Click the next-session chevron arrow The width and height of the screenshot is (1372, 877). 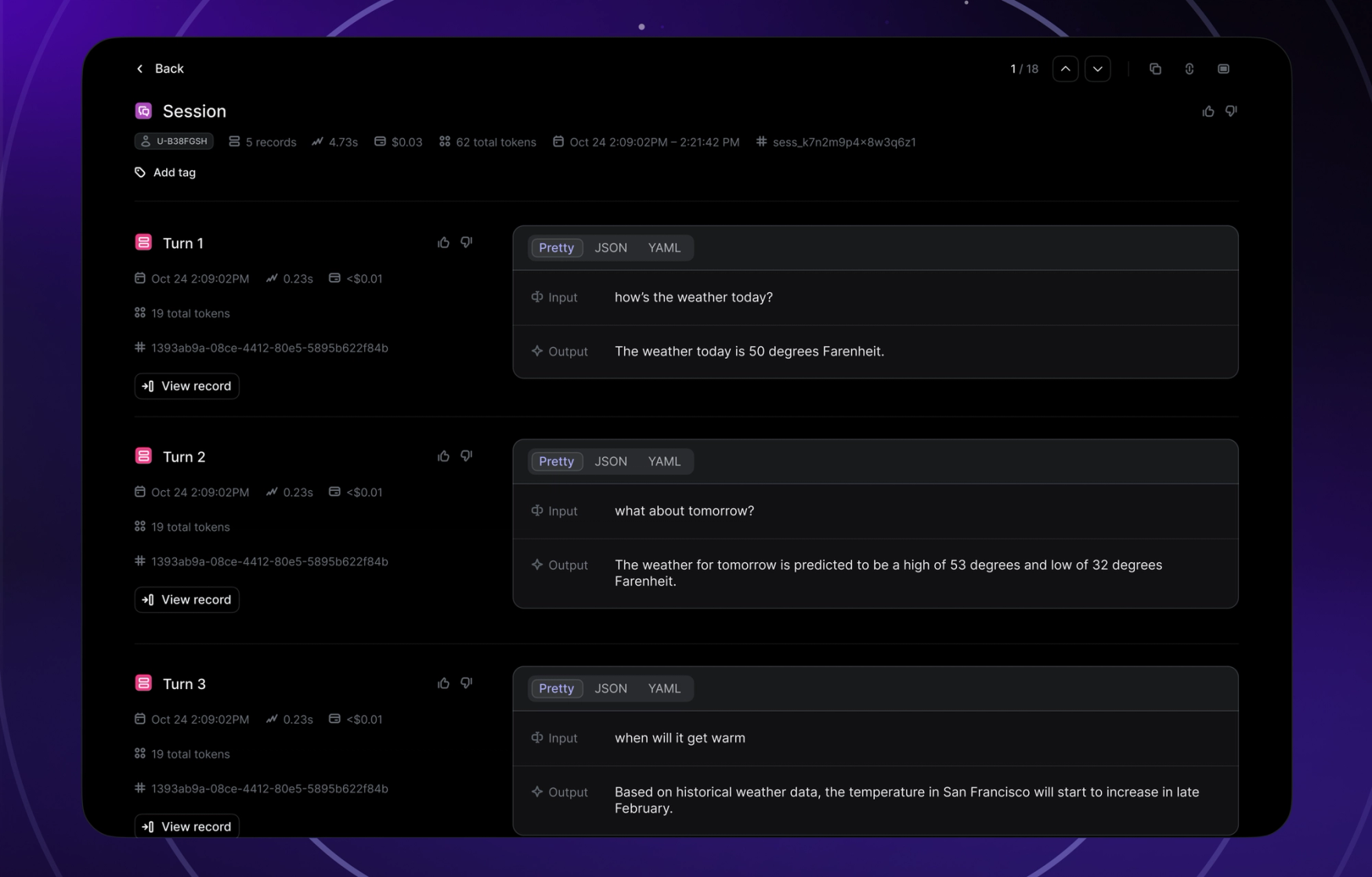point(1097,68)
